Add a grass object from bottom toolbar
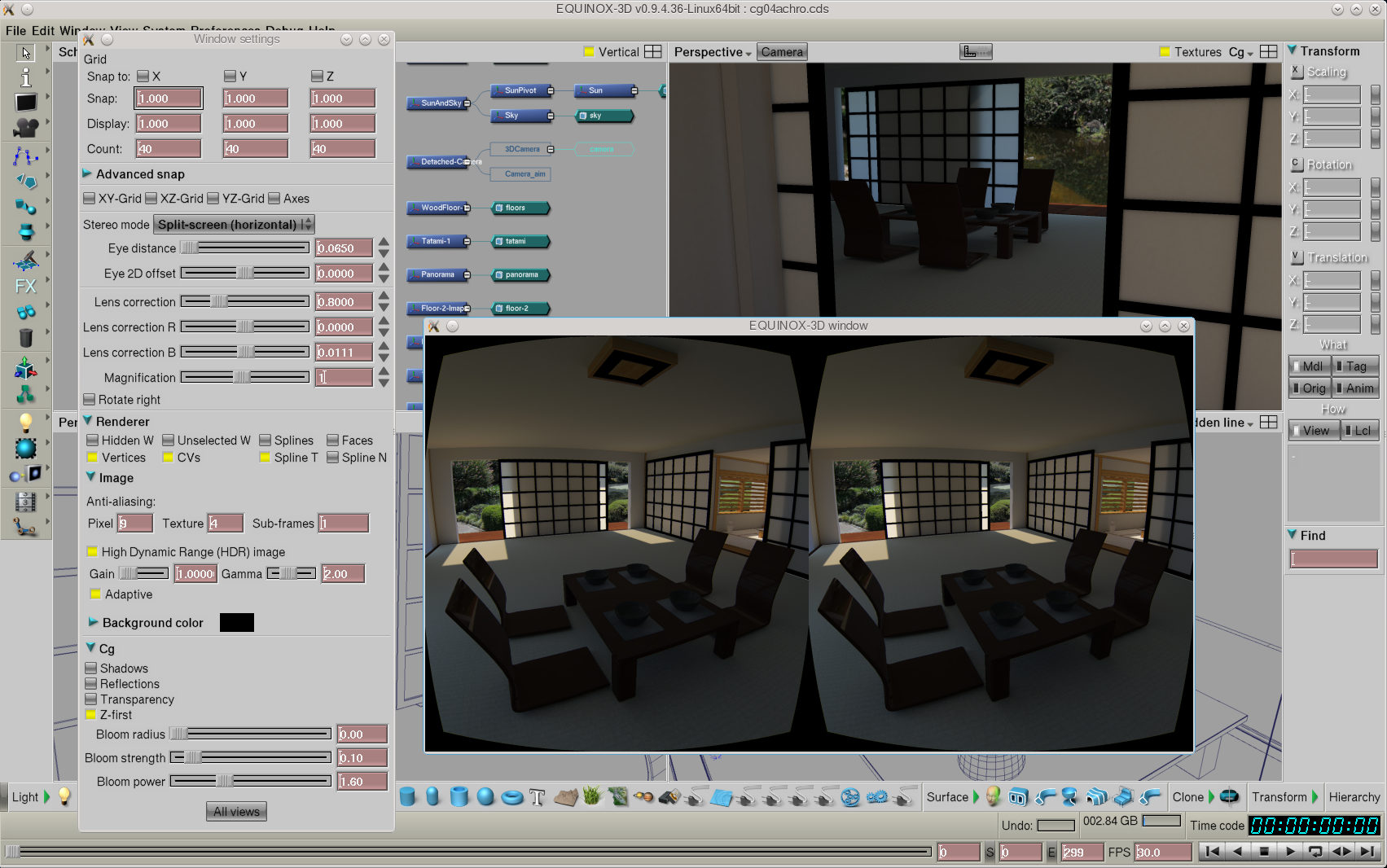 click(592, 796)
